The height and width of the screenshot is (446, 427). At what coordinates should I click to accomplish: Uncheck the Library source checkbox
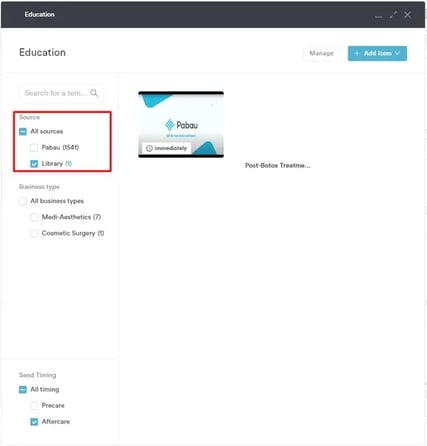pos(34,164)
